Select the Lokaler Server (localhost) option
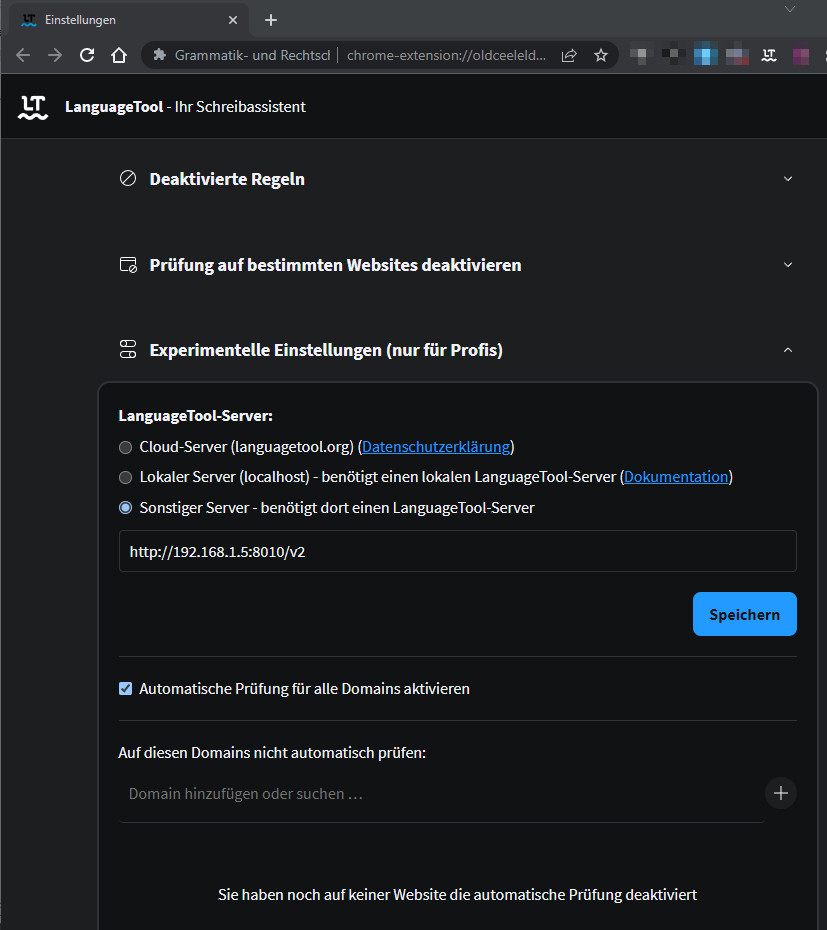The width and height of the screenshot is (827, 930). (x=125, y=477)
